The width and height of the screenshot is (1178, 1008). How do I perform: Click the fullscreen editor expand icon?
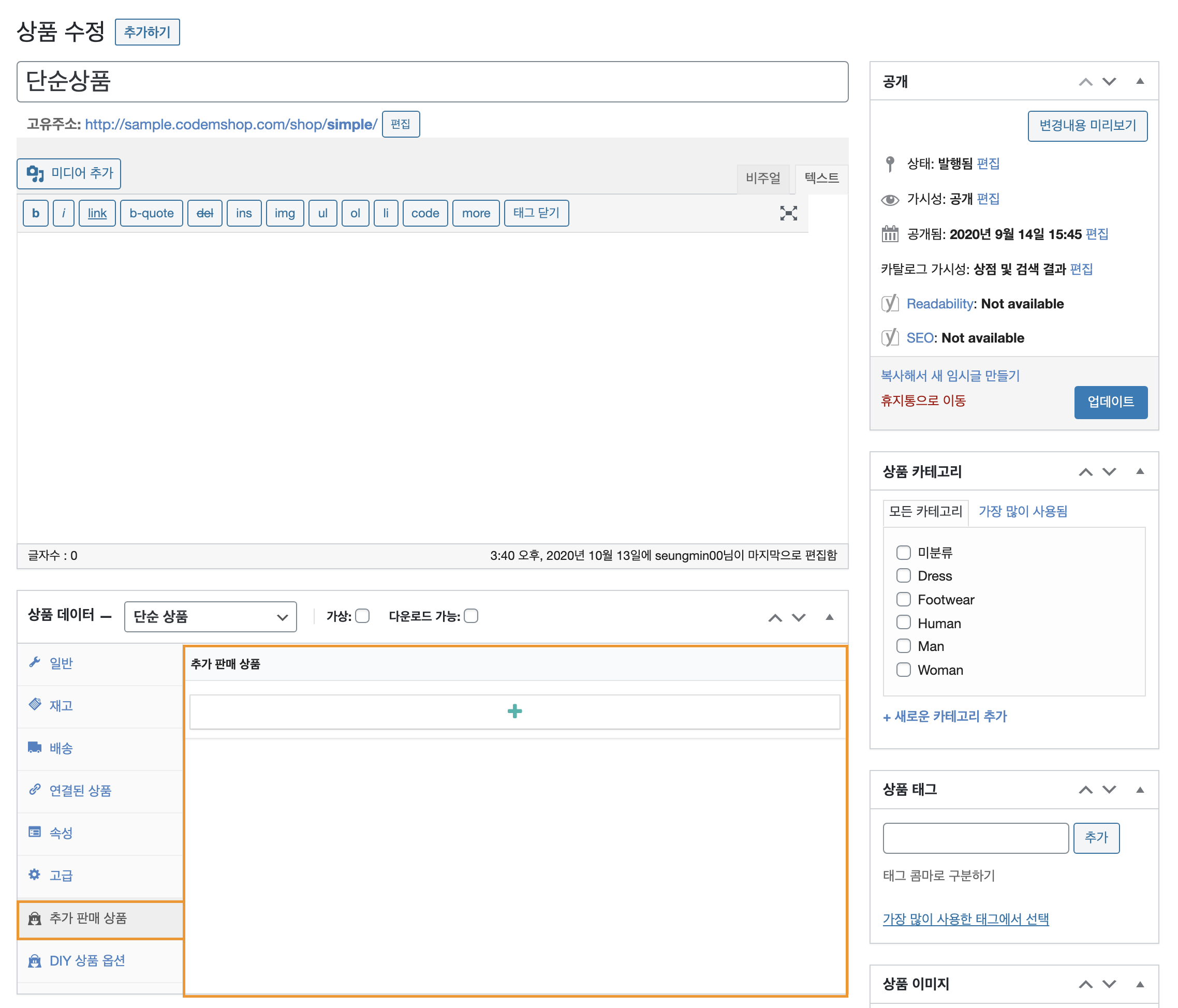coord(788,213)
